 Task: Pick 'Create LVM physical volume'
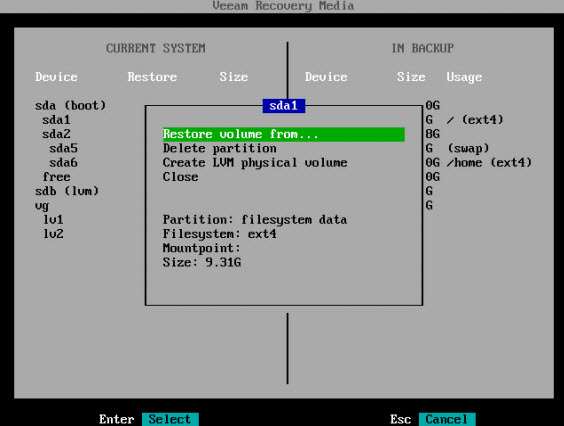pyautogui.click(x=255, y=163)
